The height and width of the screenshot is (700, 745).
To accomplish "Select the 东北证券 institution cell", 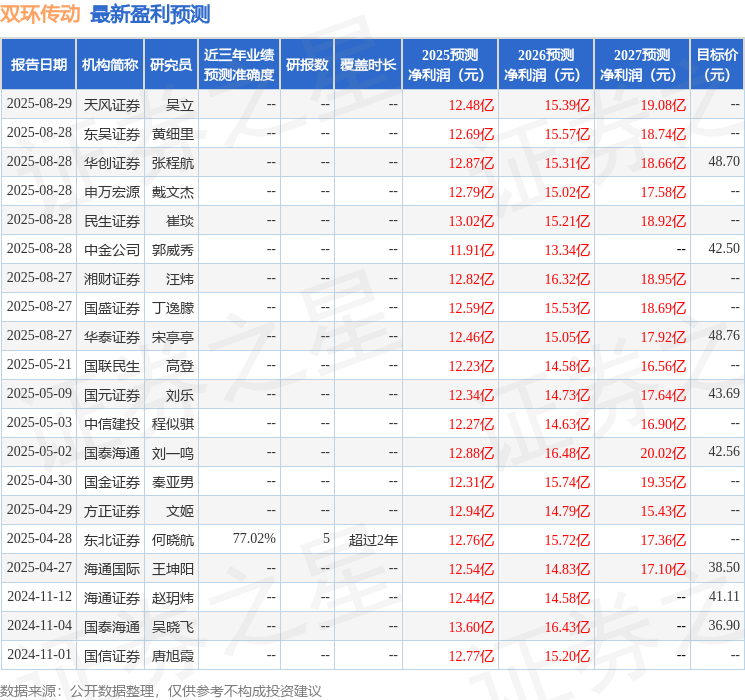I will 112,540.
